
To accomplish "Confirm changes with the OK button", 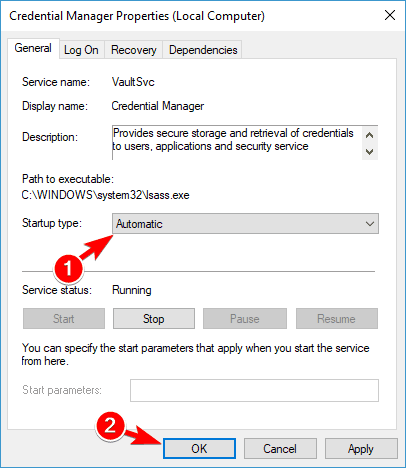I will tap(199, 449).
